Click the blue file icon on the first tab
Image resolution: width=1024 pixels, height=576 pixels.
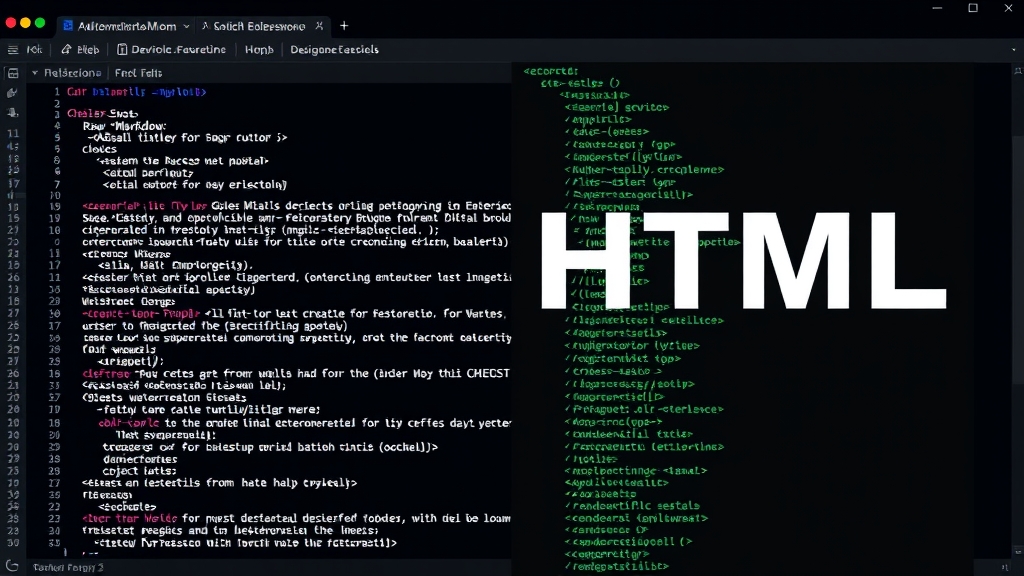pyautogui.click(x=68, y=25)
